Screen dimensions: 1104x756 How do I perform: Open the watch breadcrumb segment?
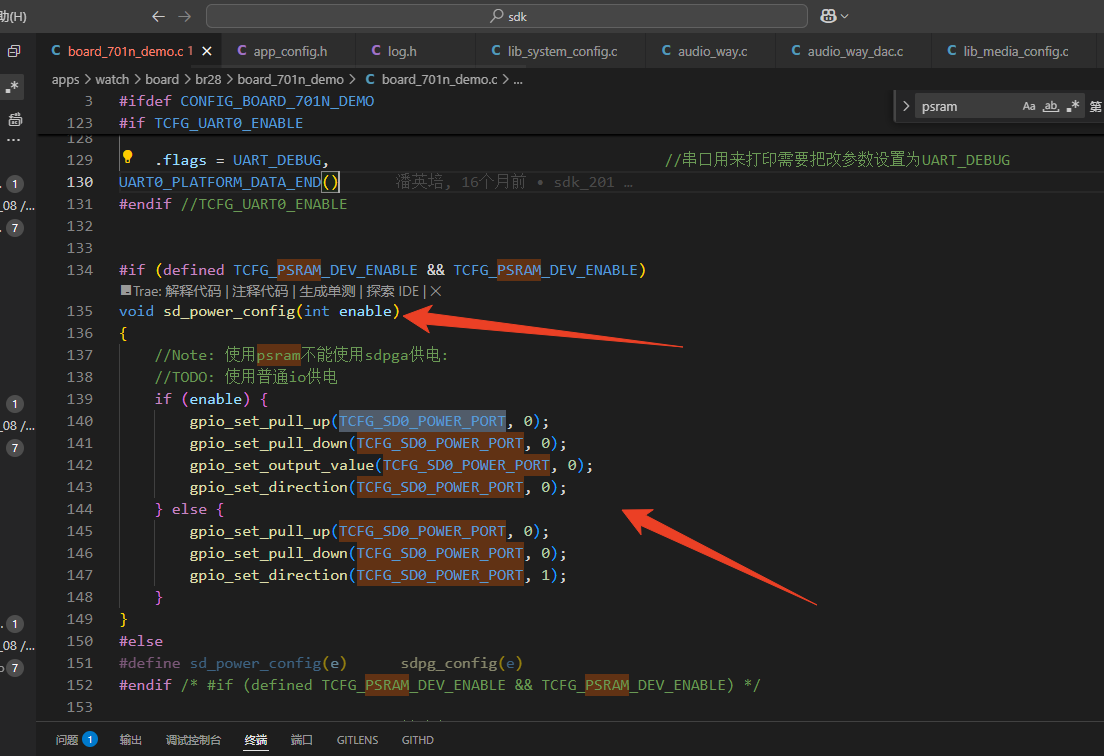click(112, 80)
